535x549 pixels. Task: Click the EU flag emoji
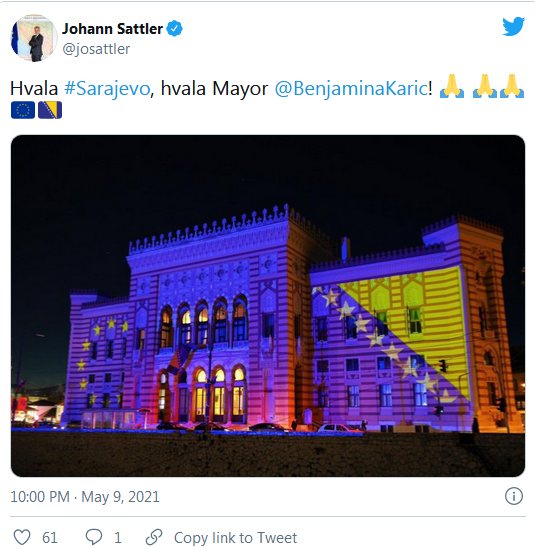tap(23, 110)
